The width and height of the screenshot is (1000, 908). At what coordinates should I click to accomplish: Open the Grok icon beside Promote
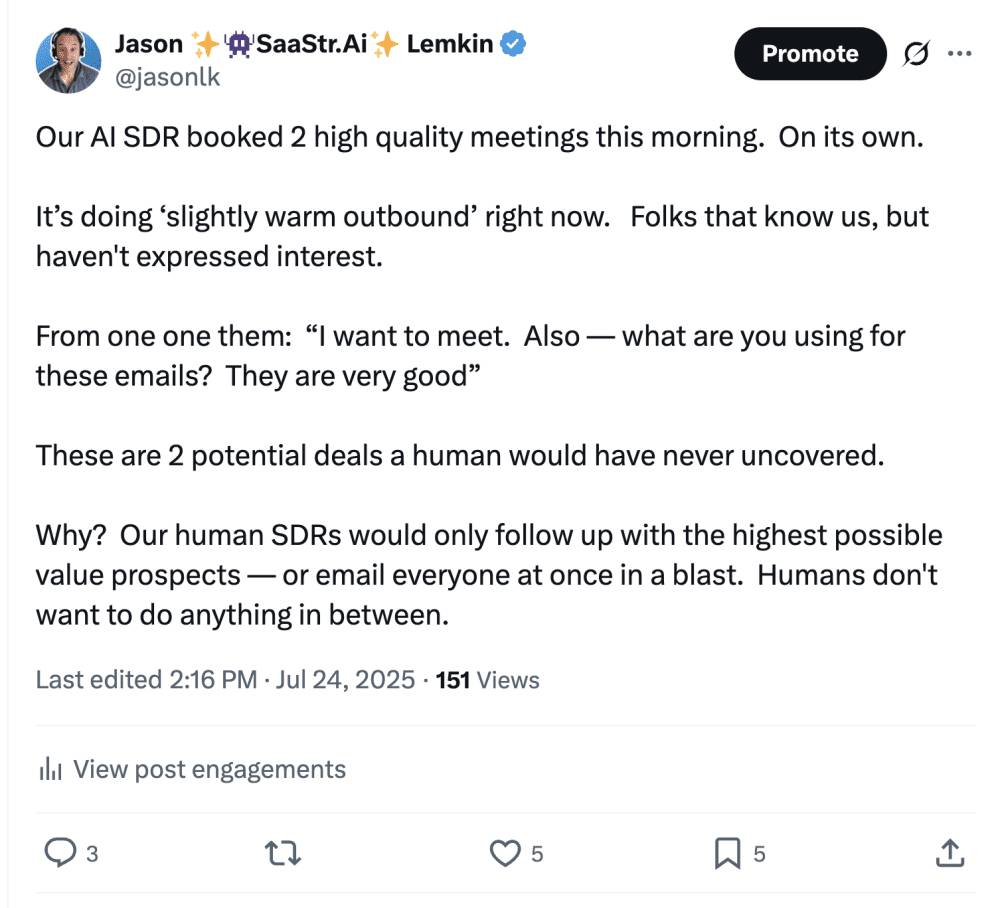914,54
